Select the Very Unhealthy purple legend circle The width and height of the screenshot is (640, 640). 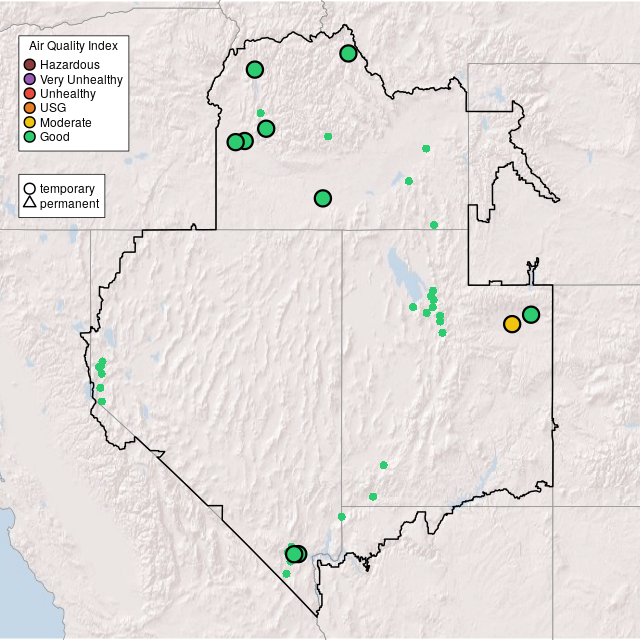(x=30, y=79)
